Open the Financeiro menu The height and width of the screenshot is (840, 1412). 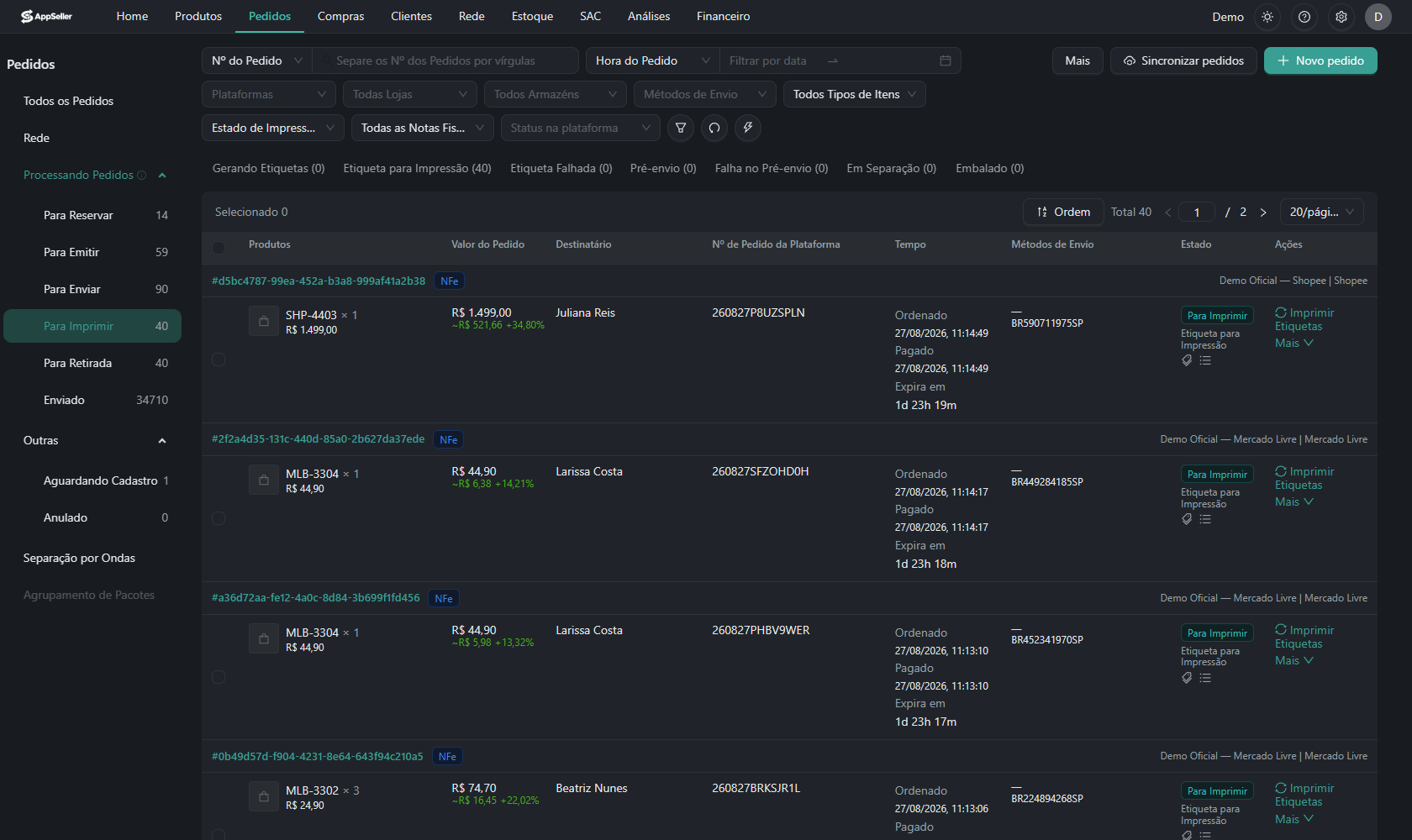click(x=724, y=16)
